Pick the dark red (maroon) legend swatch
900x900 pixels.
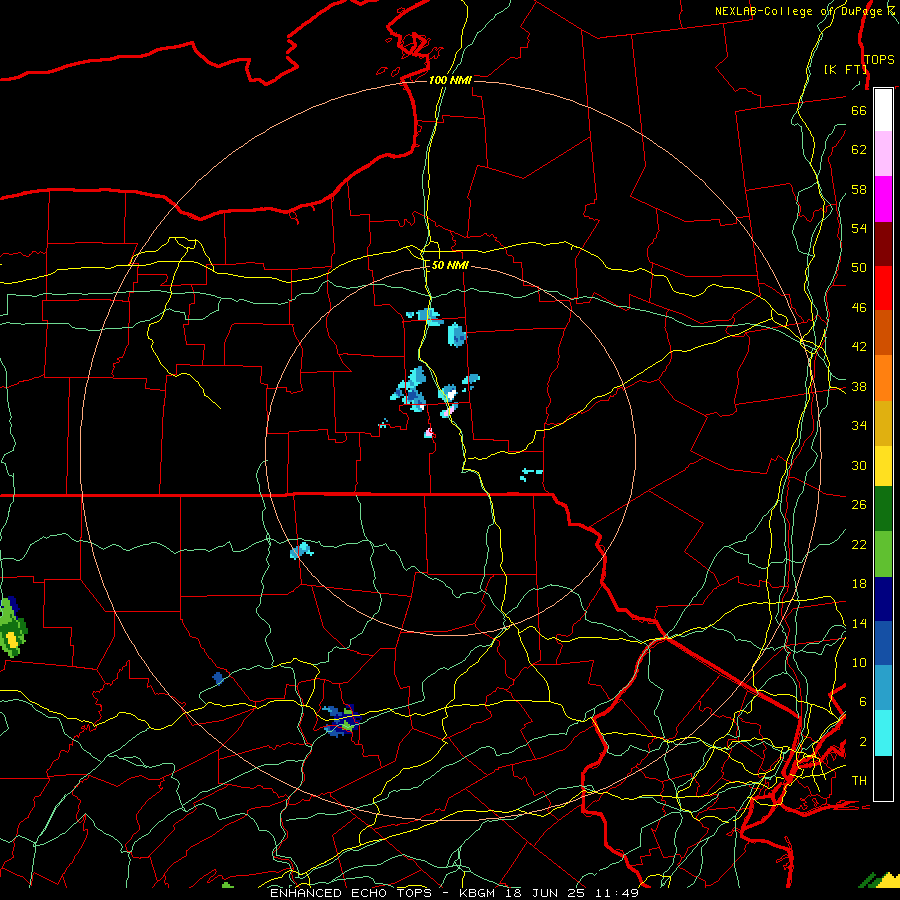pos(883,243)
